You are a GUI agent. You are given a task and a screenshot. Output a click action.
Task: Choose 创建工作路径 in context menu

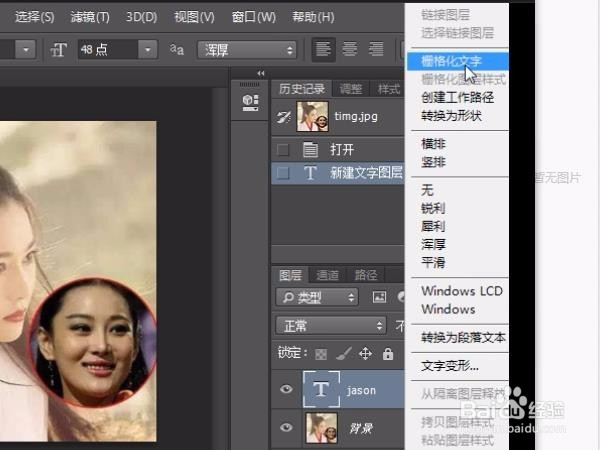[x=458, y=98]
